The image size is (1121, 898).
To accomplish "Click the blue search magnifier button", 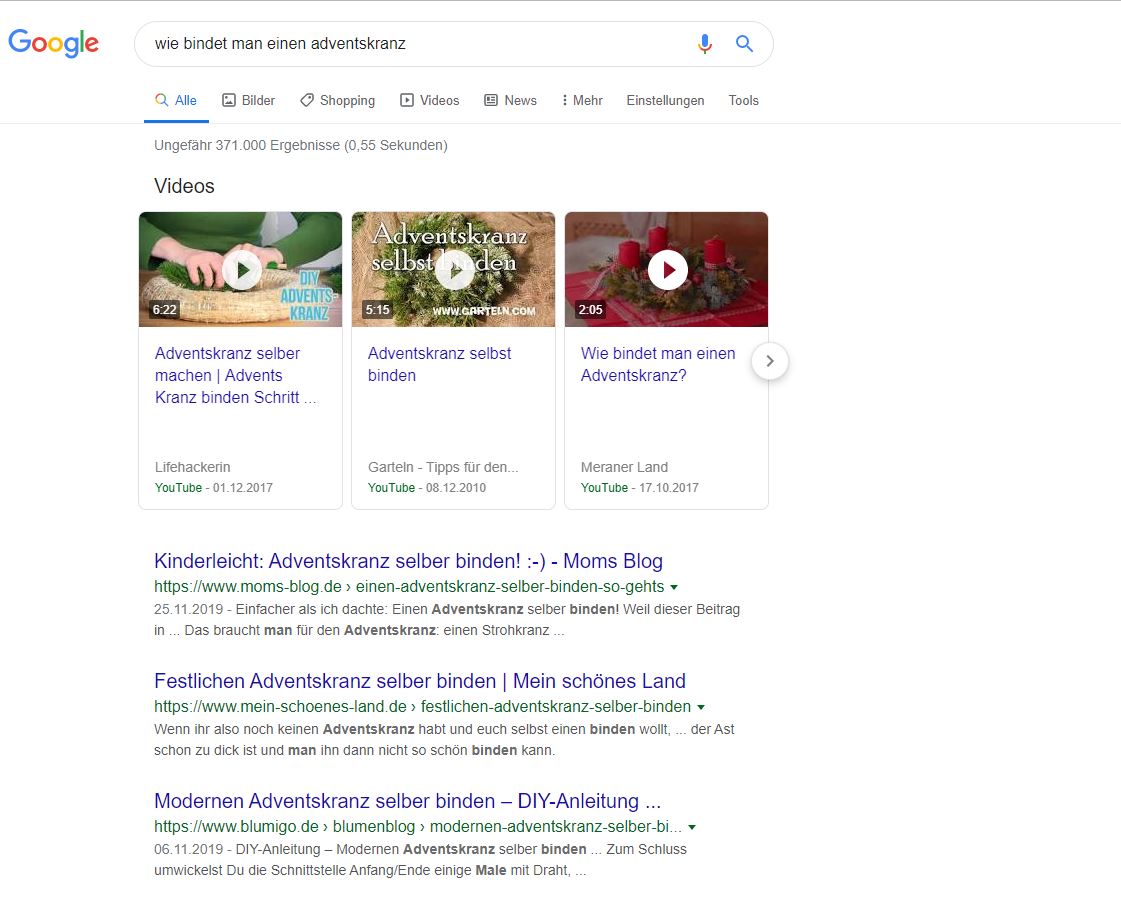I will click(744, 44).
